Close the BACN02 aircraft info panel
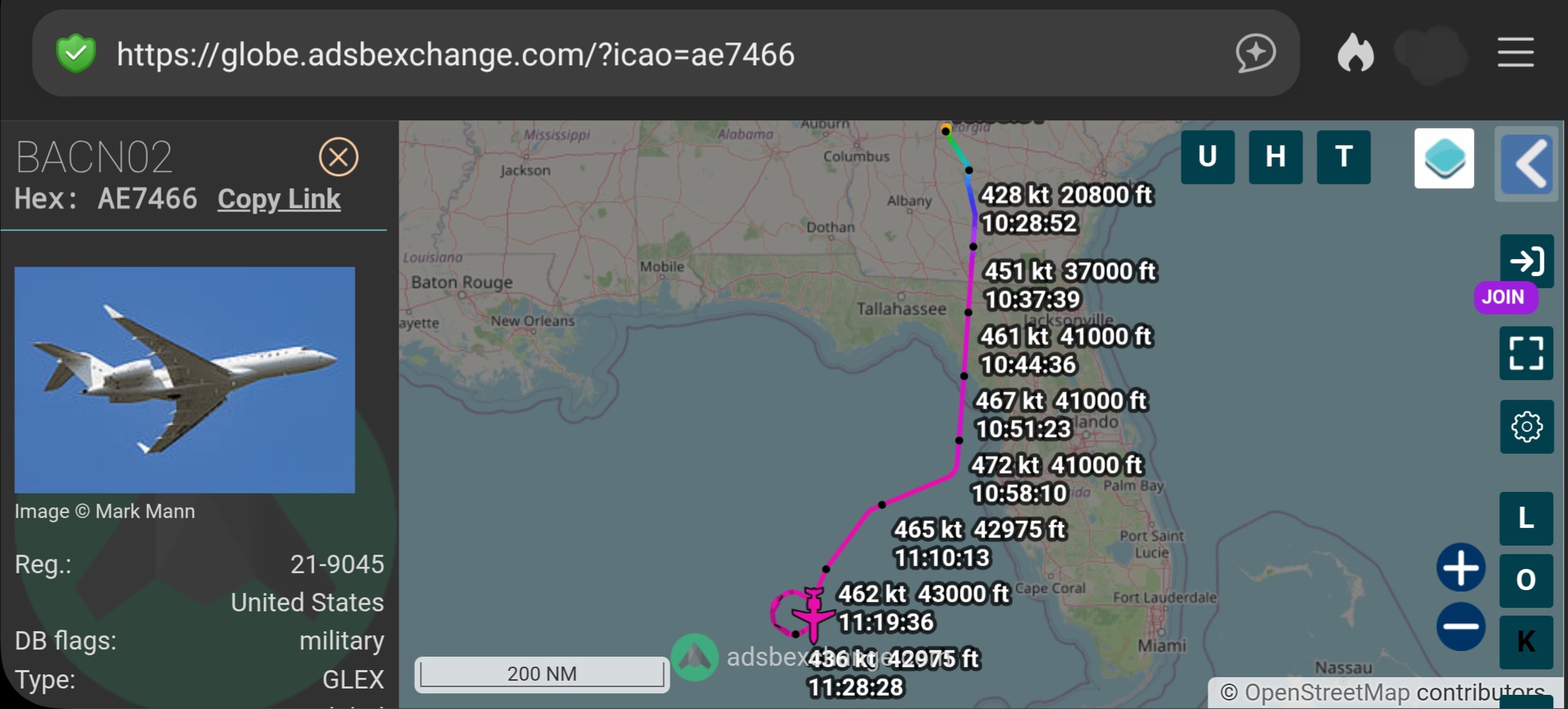This screenshot has width=1568, height=709. (338, 157)
